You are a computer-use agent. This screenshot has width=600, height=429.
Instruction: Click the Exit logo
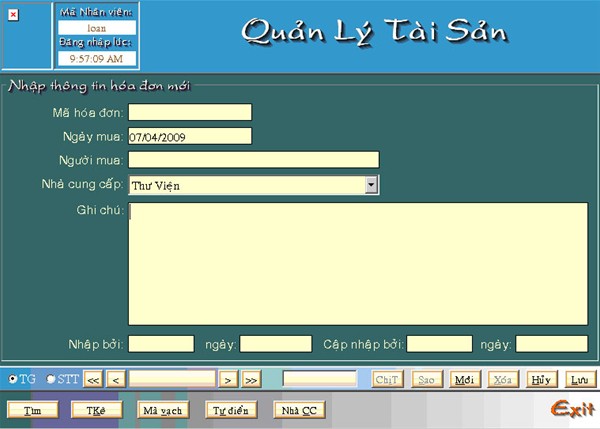pos(571,408)
